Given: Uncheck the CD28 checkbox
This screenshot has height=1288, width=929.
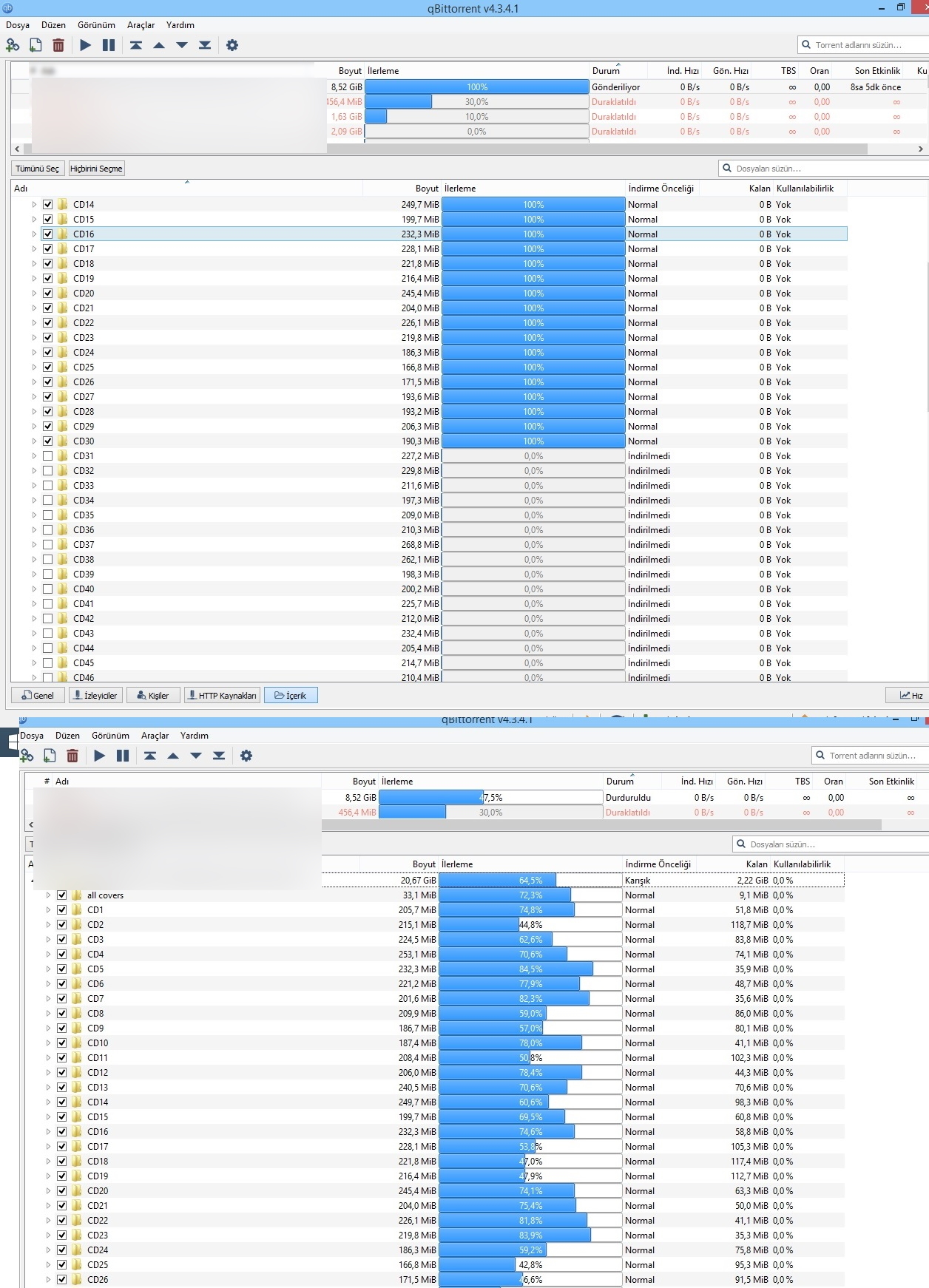Looking at the screenshot, I should tap(48, 412).
